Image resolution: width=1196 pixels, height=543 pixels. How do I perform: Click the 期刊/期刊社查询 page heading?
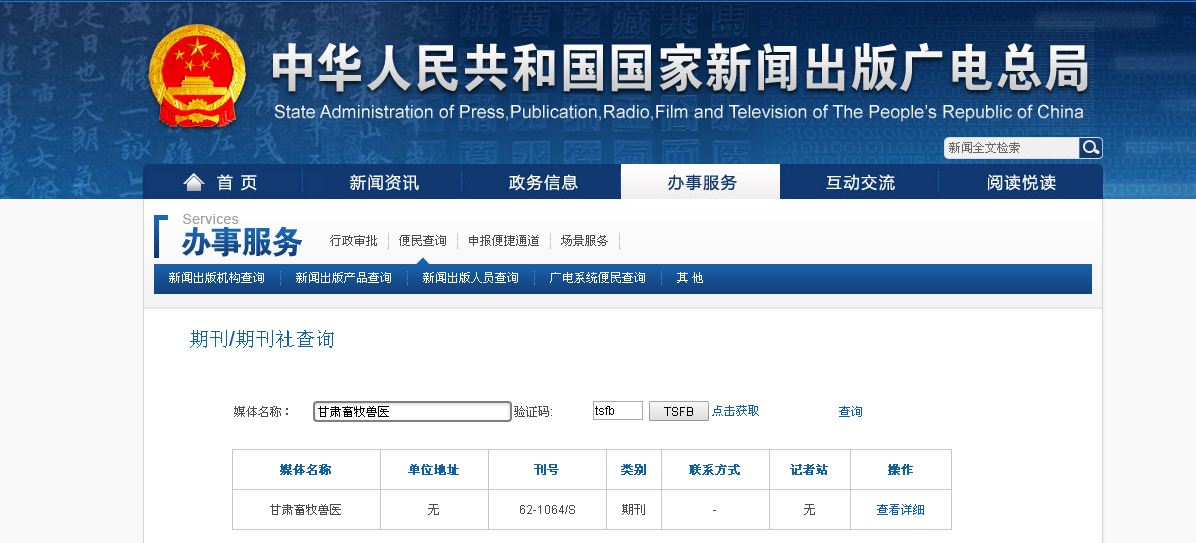(262, 339)
